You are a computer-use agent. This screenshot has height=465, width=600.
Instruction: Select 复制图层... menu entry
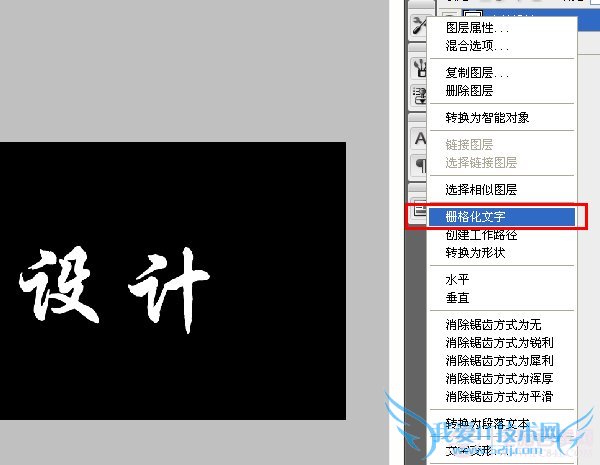(502, 73)
